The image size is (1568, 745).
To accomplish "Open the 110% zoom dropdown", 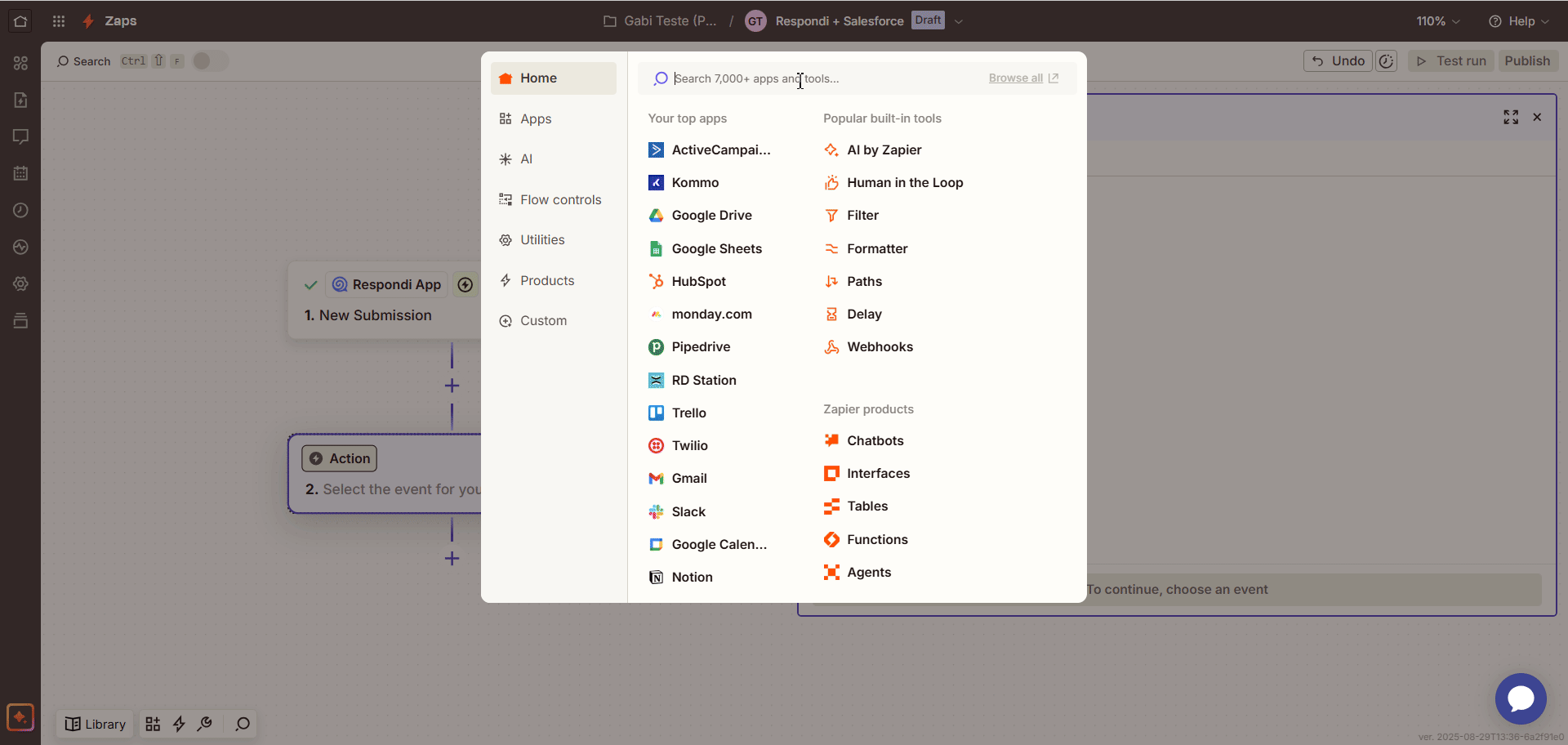I will (1438, 21).
